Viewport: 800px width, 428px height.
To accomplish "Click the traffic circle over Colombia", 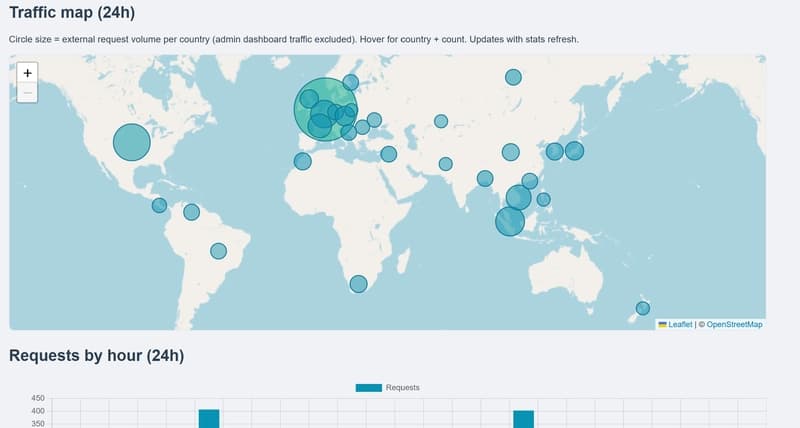I will pos(191,212).
